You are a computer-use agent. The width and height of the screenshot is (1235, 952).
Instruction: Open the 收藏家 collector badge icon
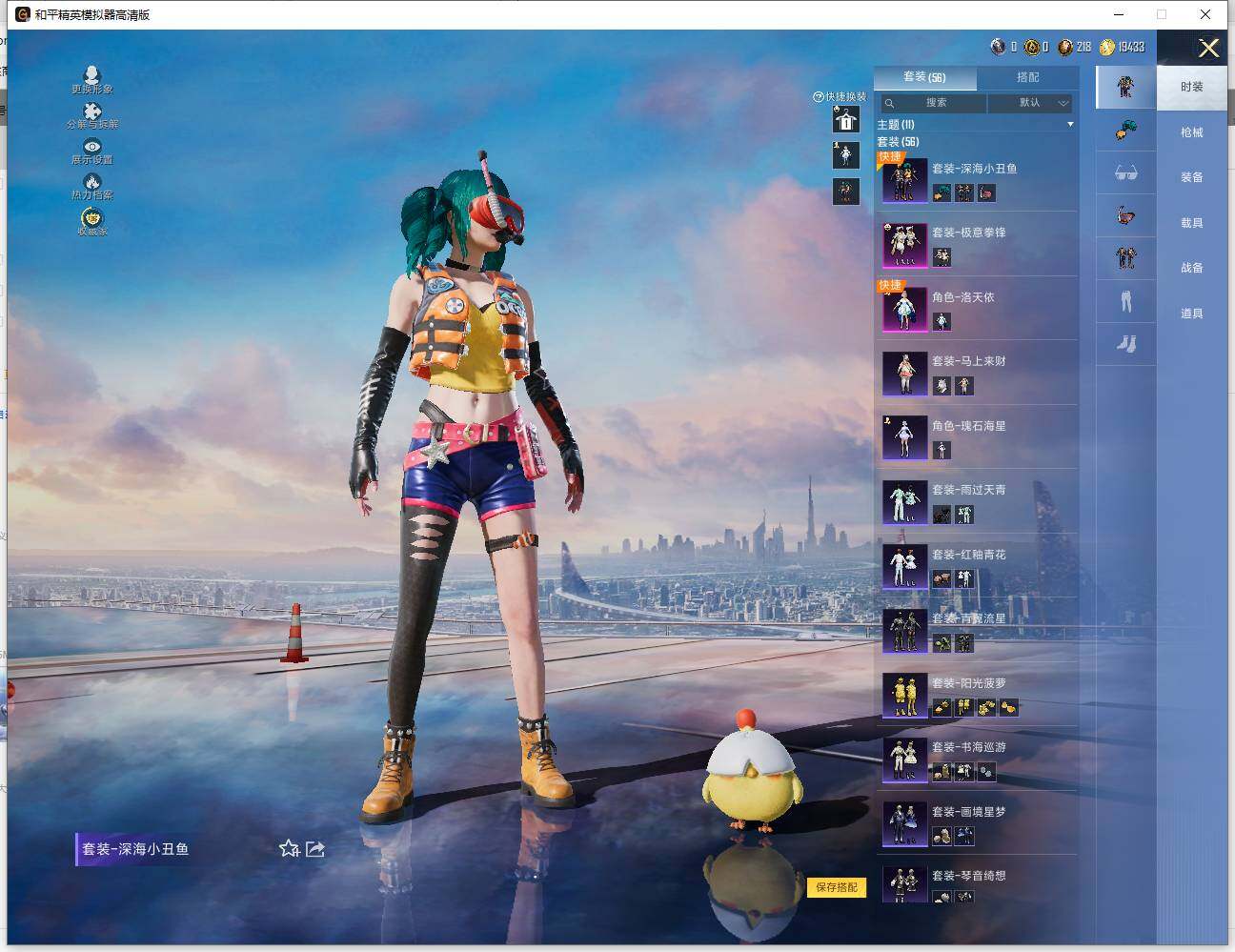91,218
